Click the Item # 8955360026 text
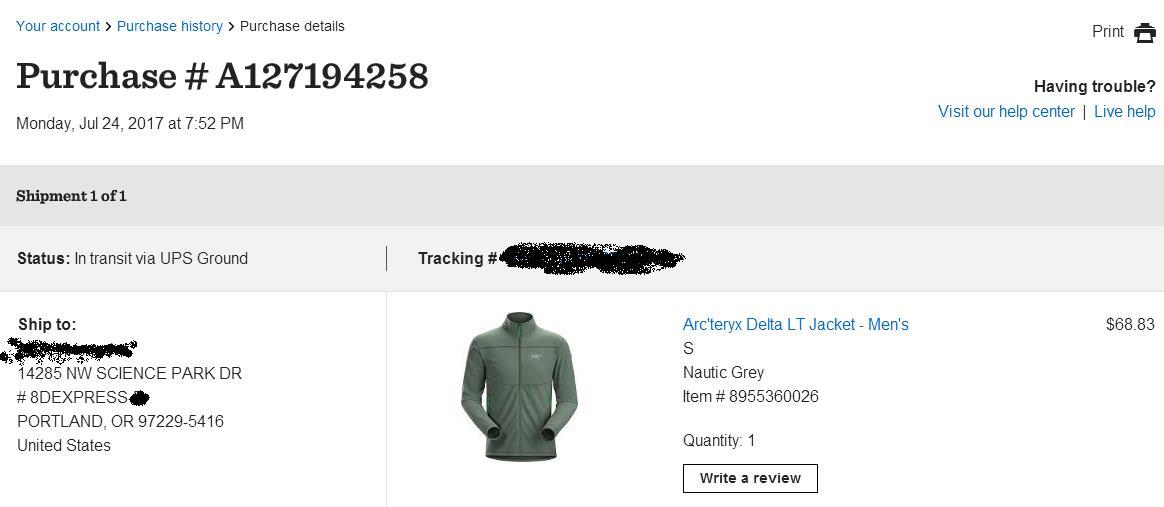 click(x=751, y=396)
